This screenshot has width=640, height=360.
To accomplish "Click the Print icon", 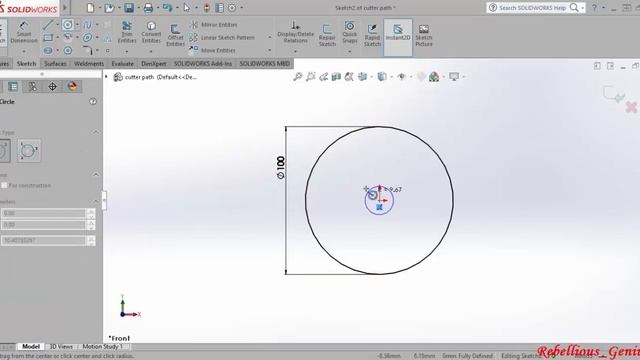I will [148, 8].
